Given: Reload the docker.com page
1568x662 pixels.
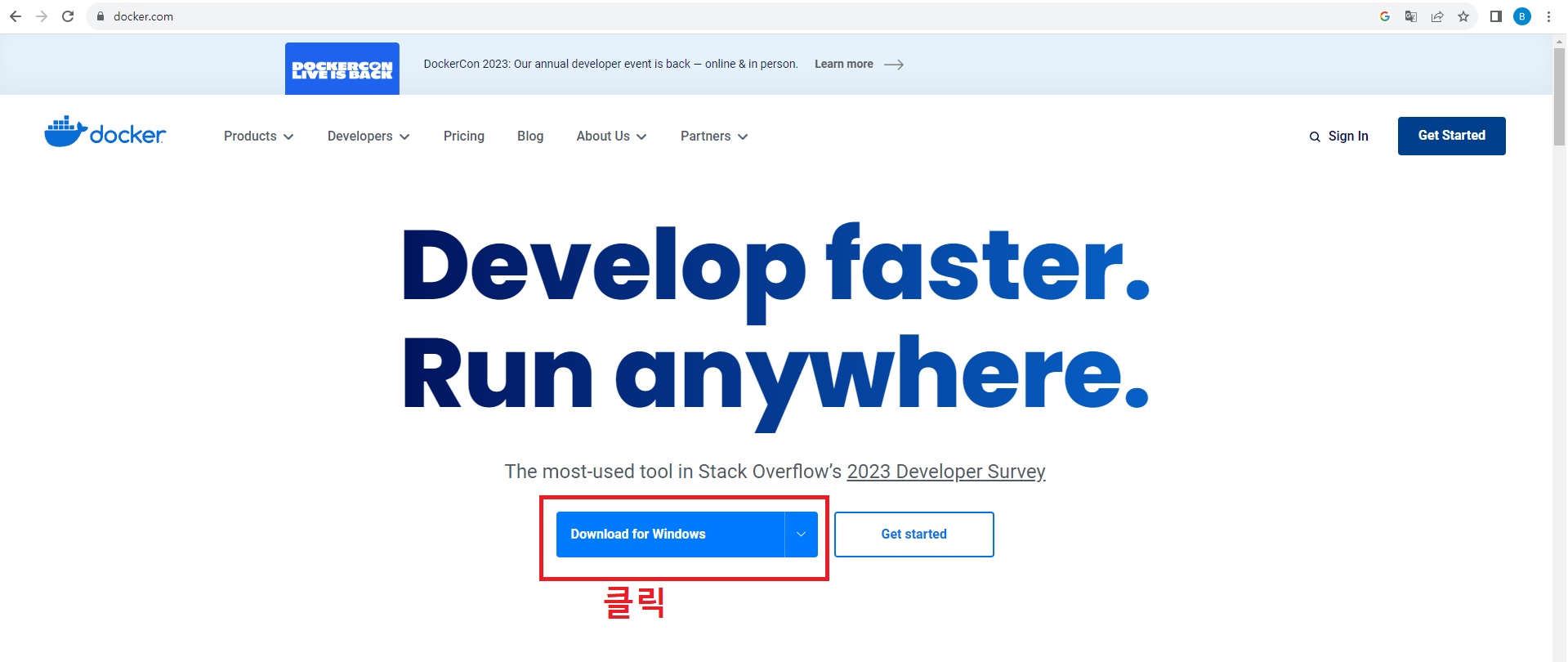Looking at the screenshot, I should click(x=68, y=16).
